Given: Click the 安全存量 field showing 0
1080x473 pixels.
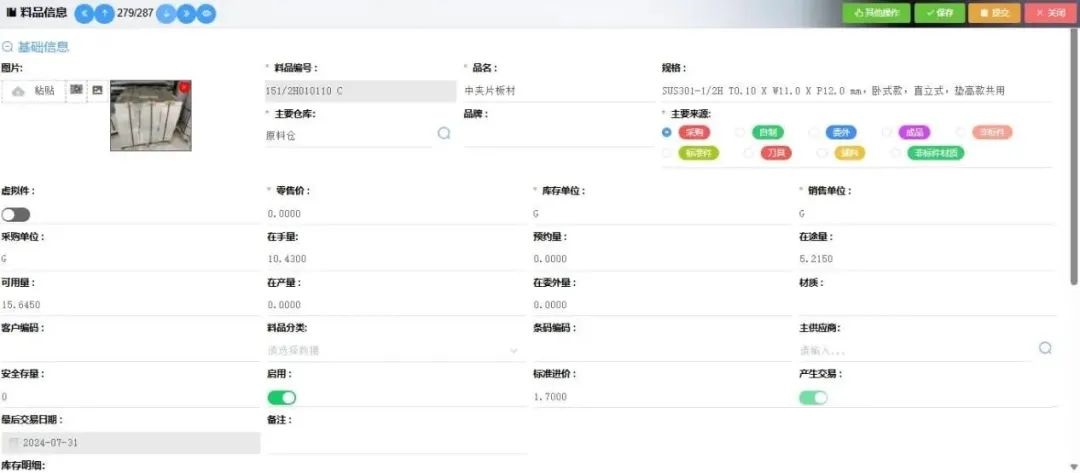Looking at the screenshot, I should point(131,397).
